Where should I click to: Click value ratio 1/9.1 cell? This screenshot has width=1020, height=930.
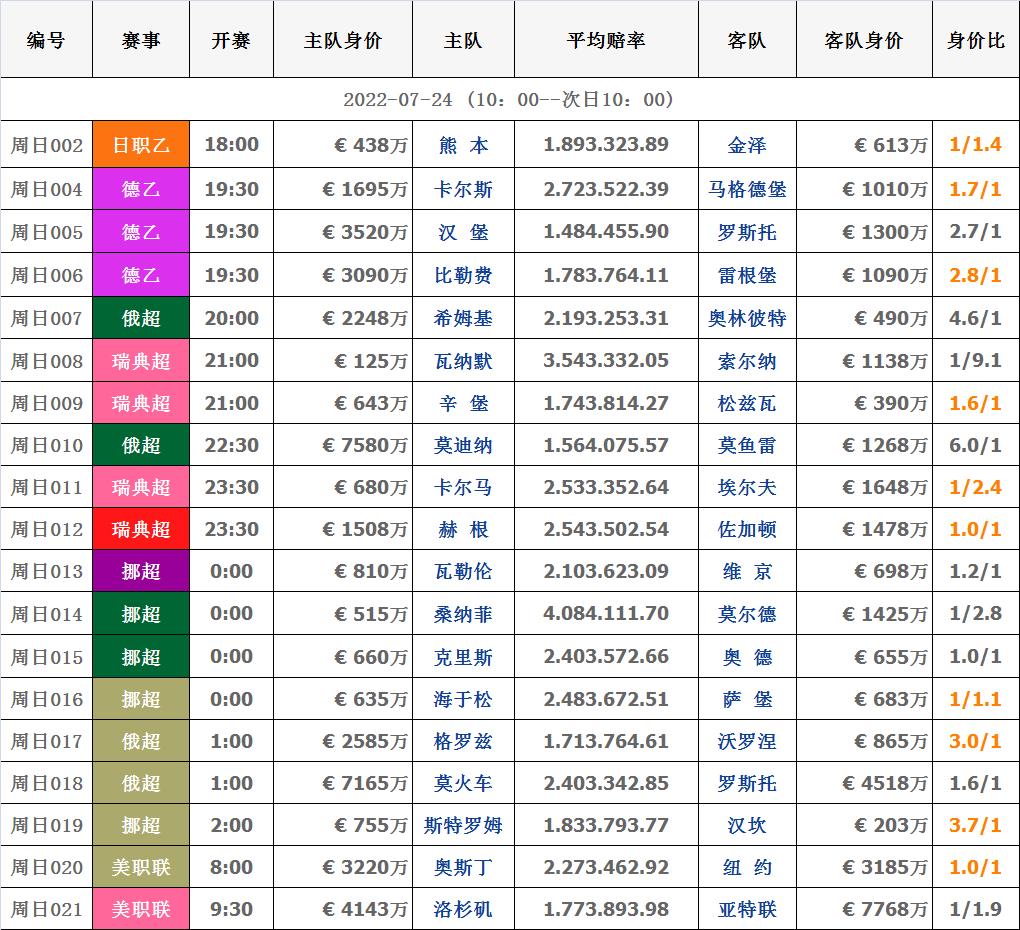point(975,361)
